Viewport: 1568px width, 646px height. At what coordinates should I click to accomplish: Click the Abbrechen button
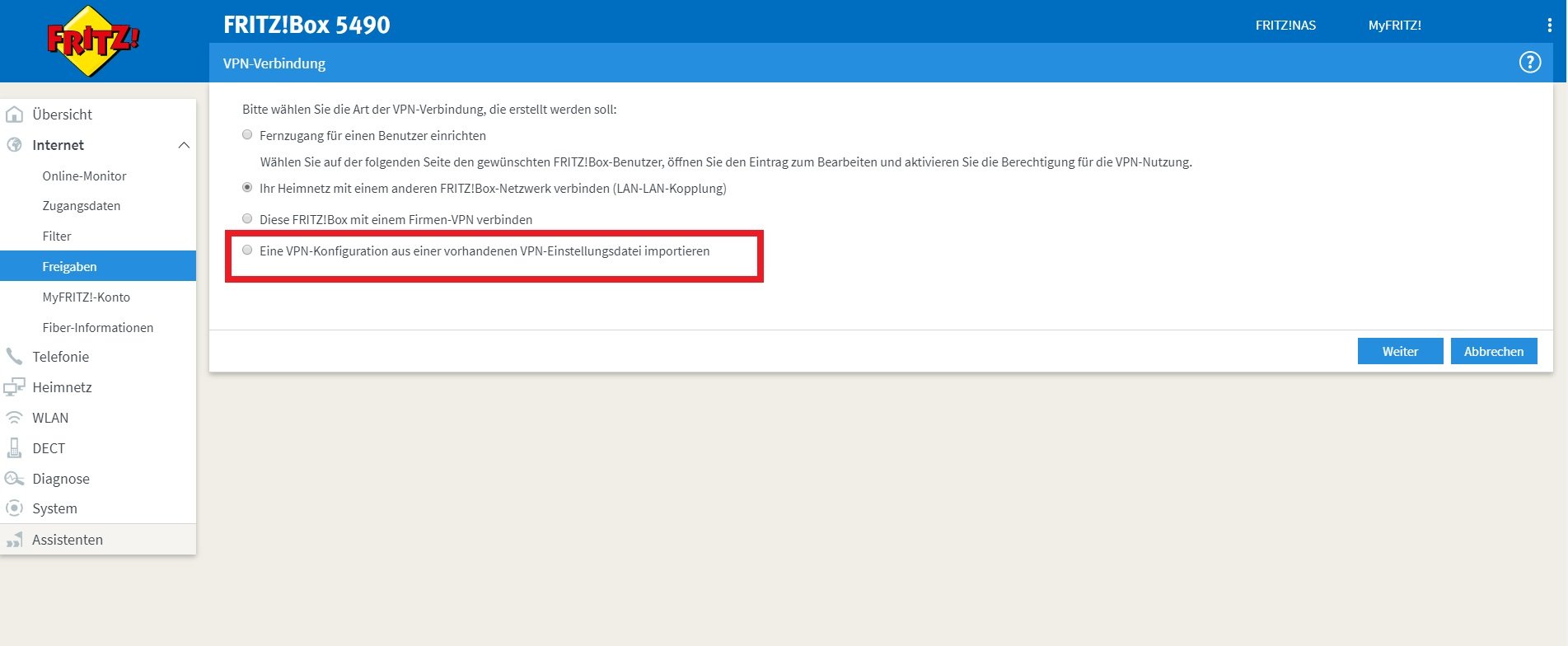click(1494, 351)
